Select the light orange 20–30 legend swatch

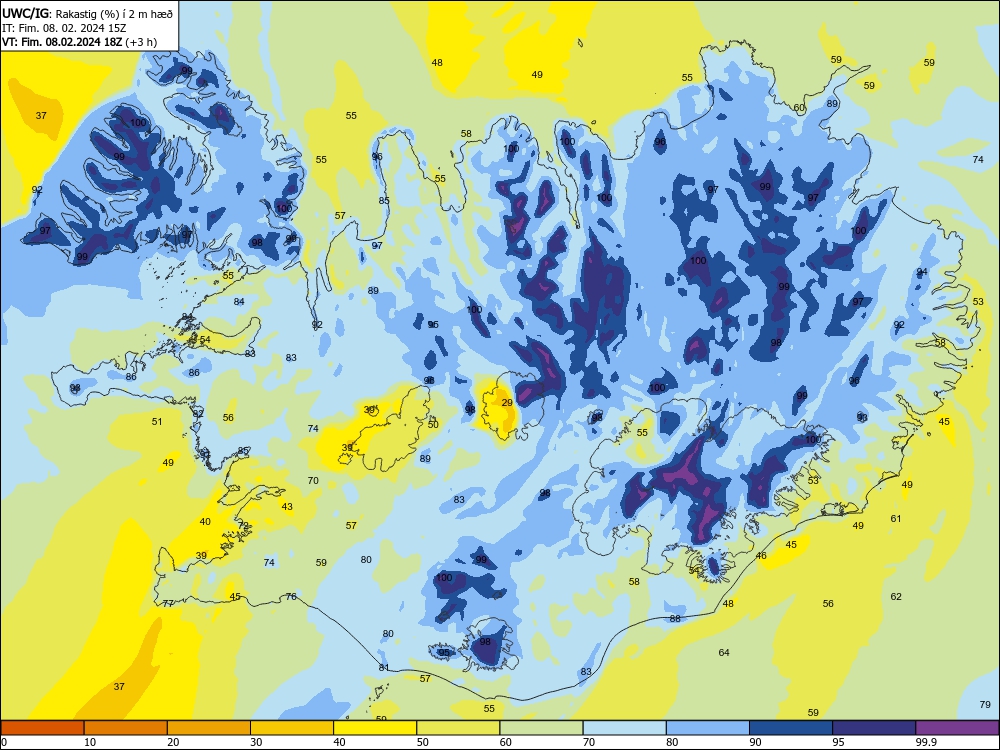[209, 728]
